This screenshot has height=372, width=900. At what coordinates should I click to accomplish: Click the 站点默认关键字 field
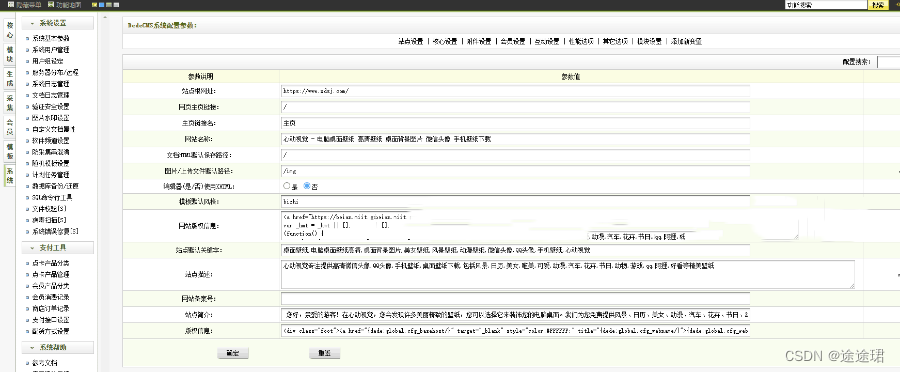click(x=515, y=250)
